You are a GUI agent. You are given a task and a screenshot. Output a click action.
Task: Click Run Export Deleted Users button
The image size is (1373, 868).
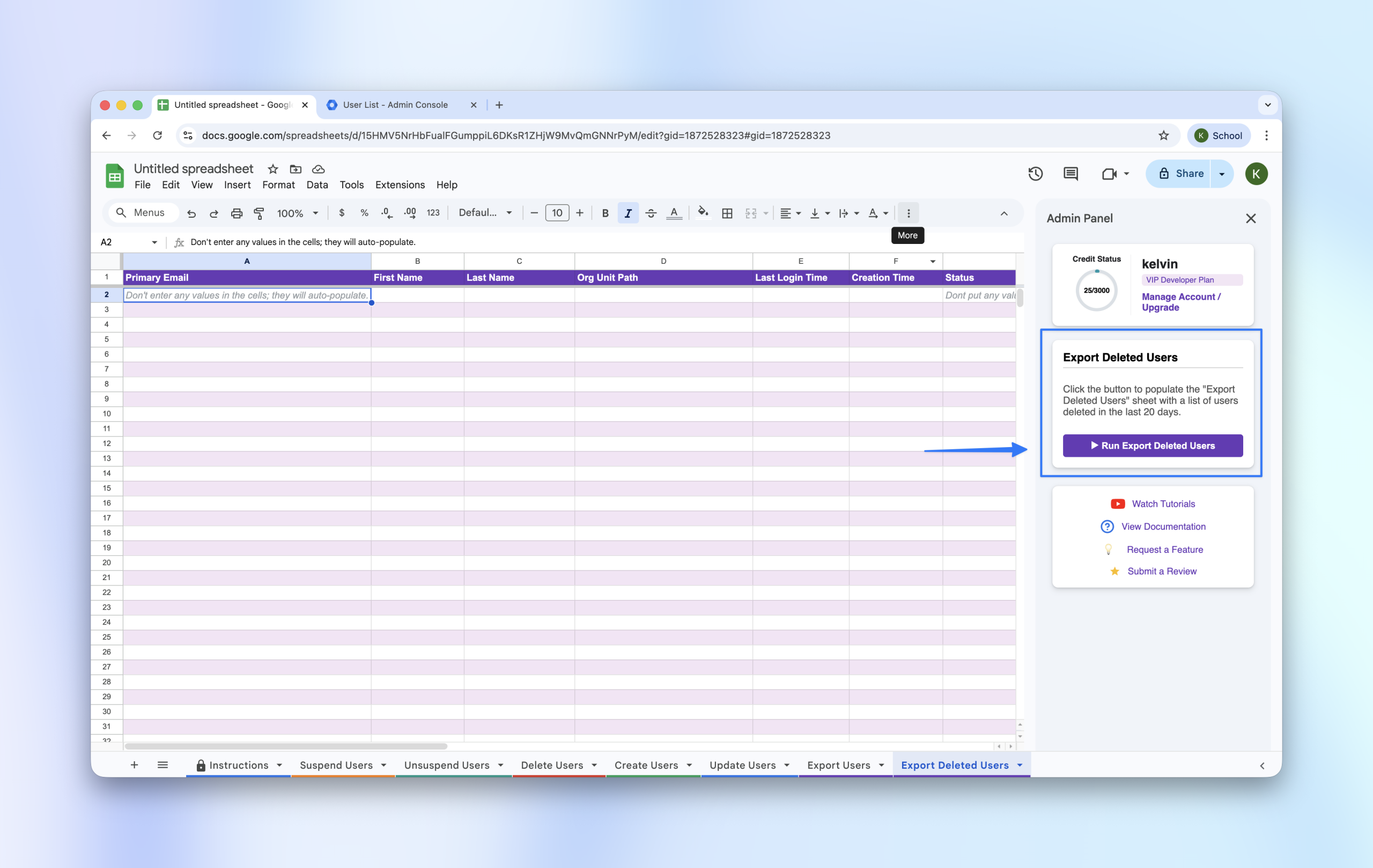click(x=1153, y=446)
